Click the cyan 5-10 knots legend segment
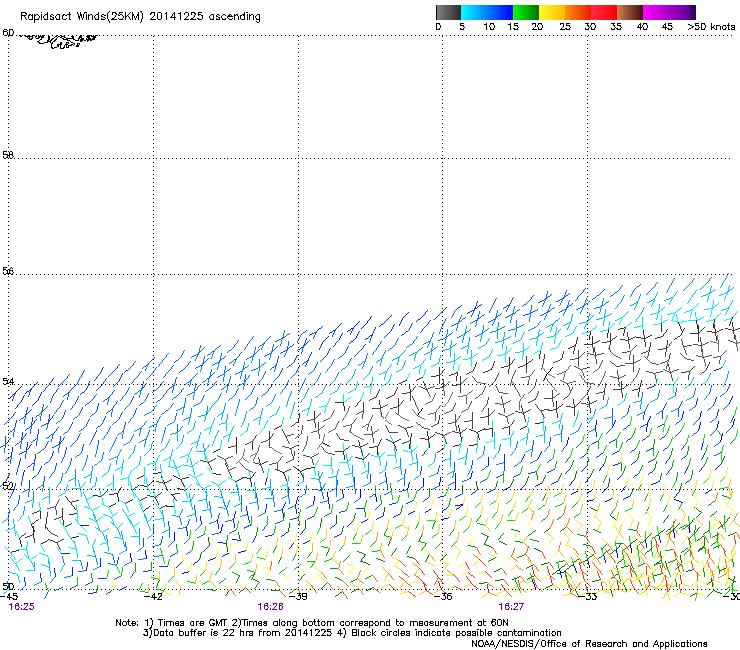Screen dimensions: 740x650 click(x=473, y=12)
